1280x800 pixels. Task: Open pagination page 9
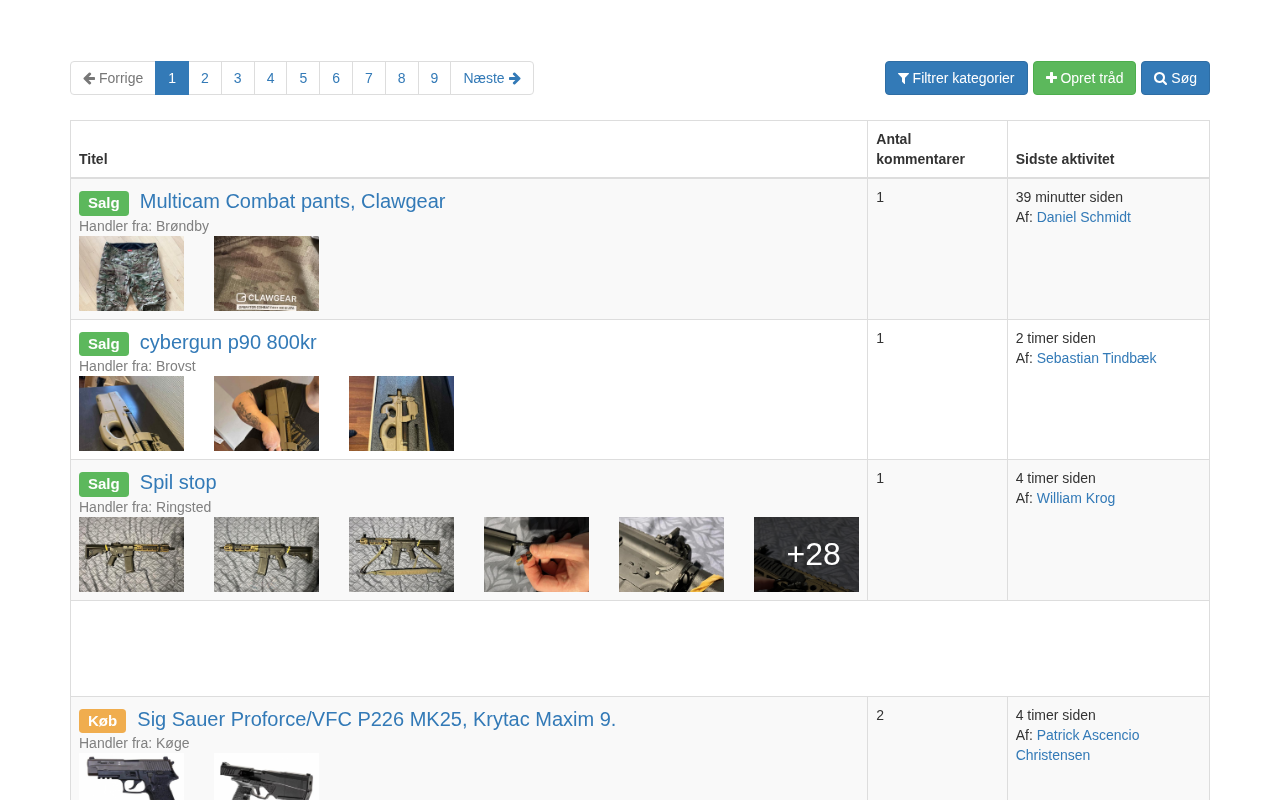pos(434,78)
